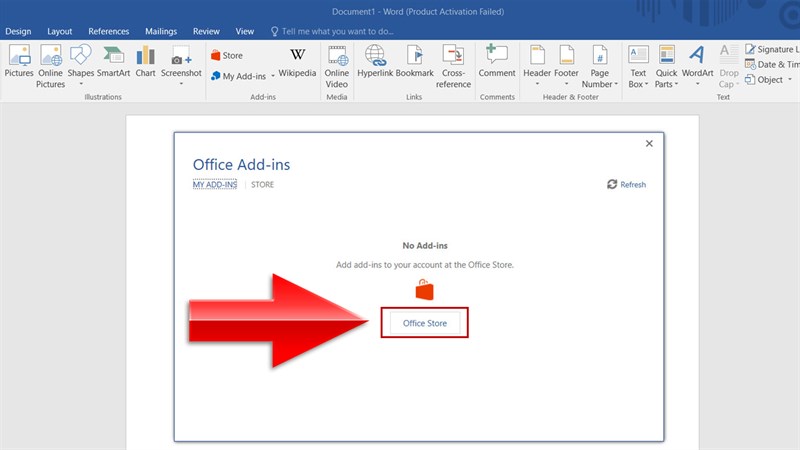This screenshot has height=450, width=800.
Task: Insert Date & Time
Action: [772, 64]
